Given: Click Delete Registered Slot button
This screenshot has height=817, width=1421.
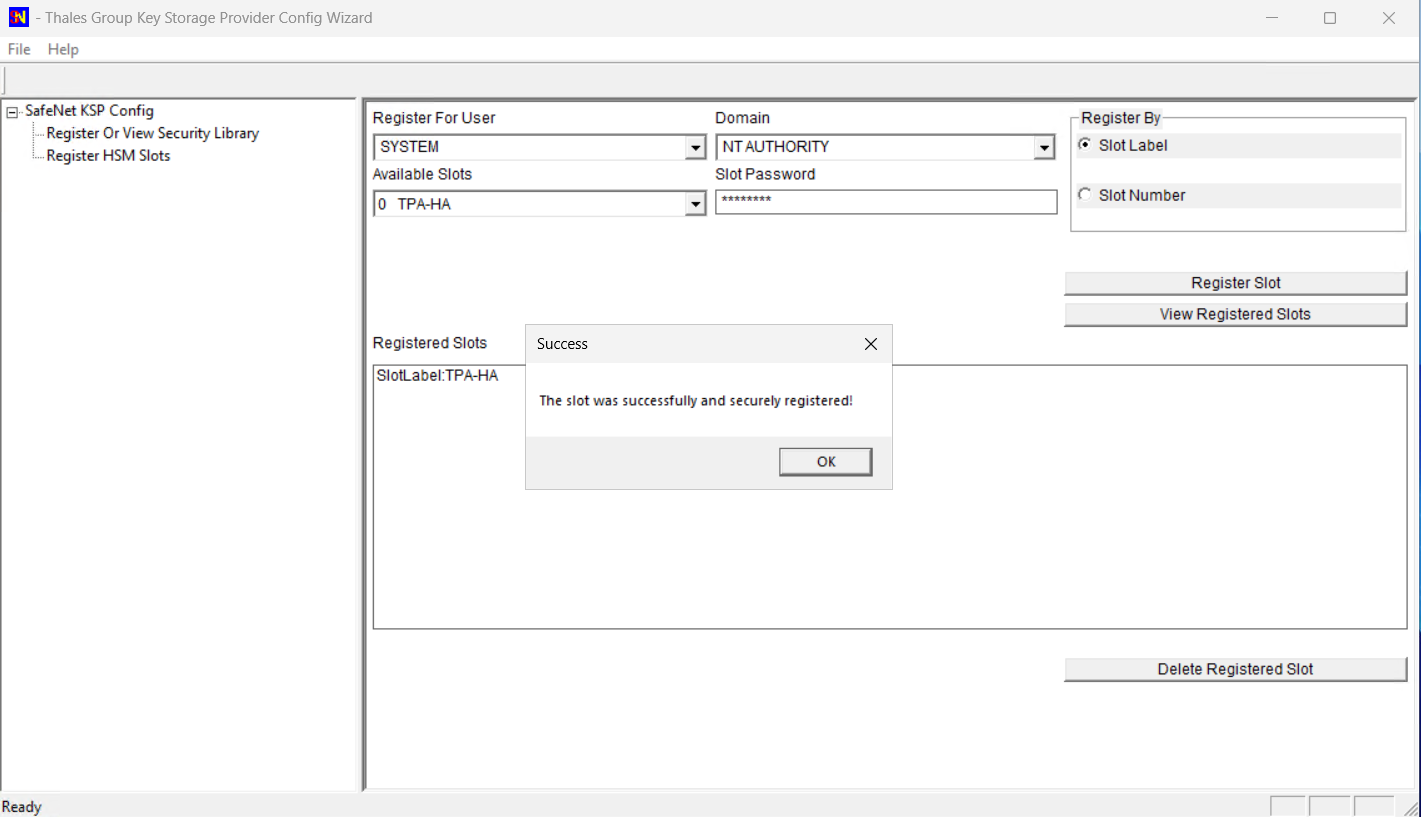Looking at the screenshot, I should coord(1236,669).
